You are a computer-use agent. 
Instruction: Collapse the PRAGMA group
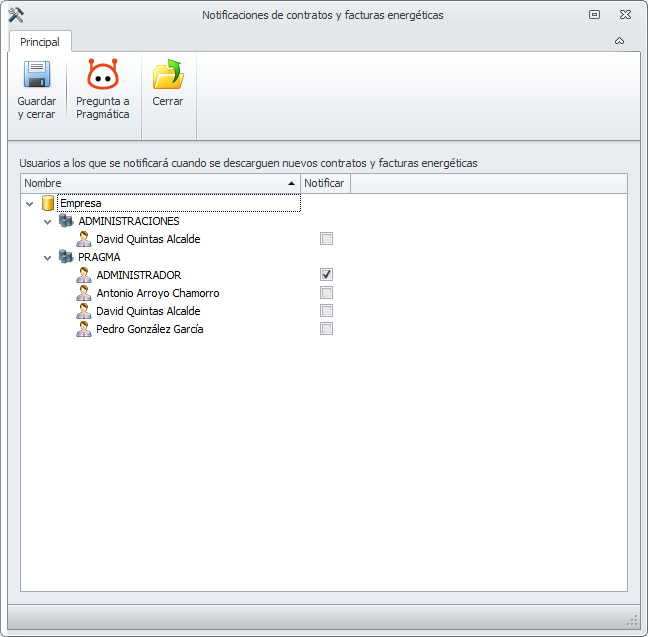(48, 258)
